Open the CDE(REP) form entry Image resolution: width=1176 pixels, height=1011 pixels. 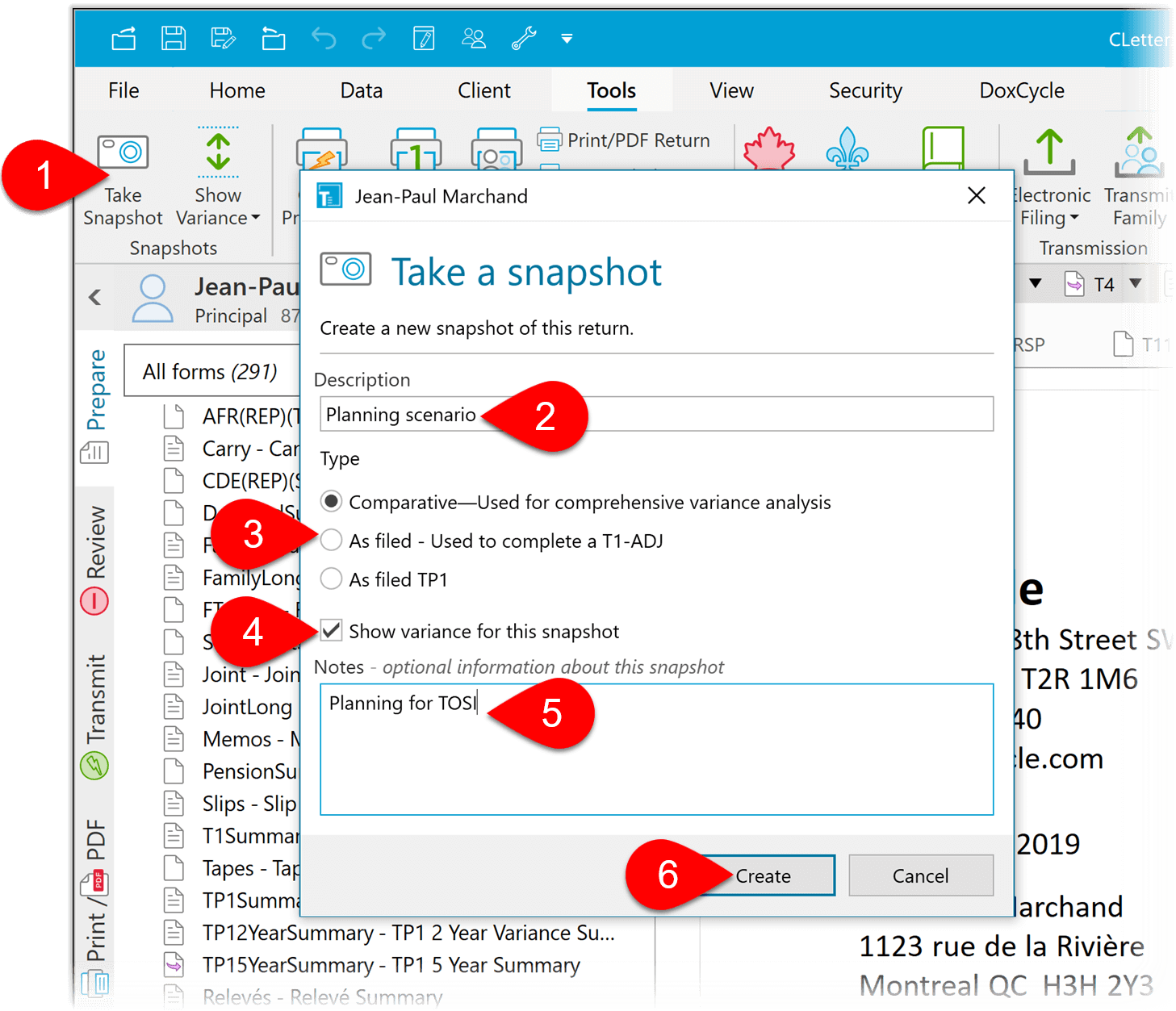click(232, 481)
